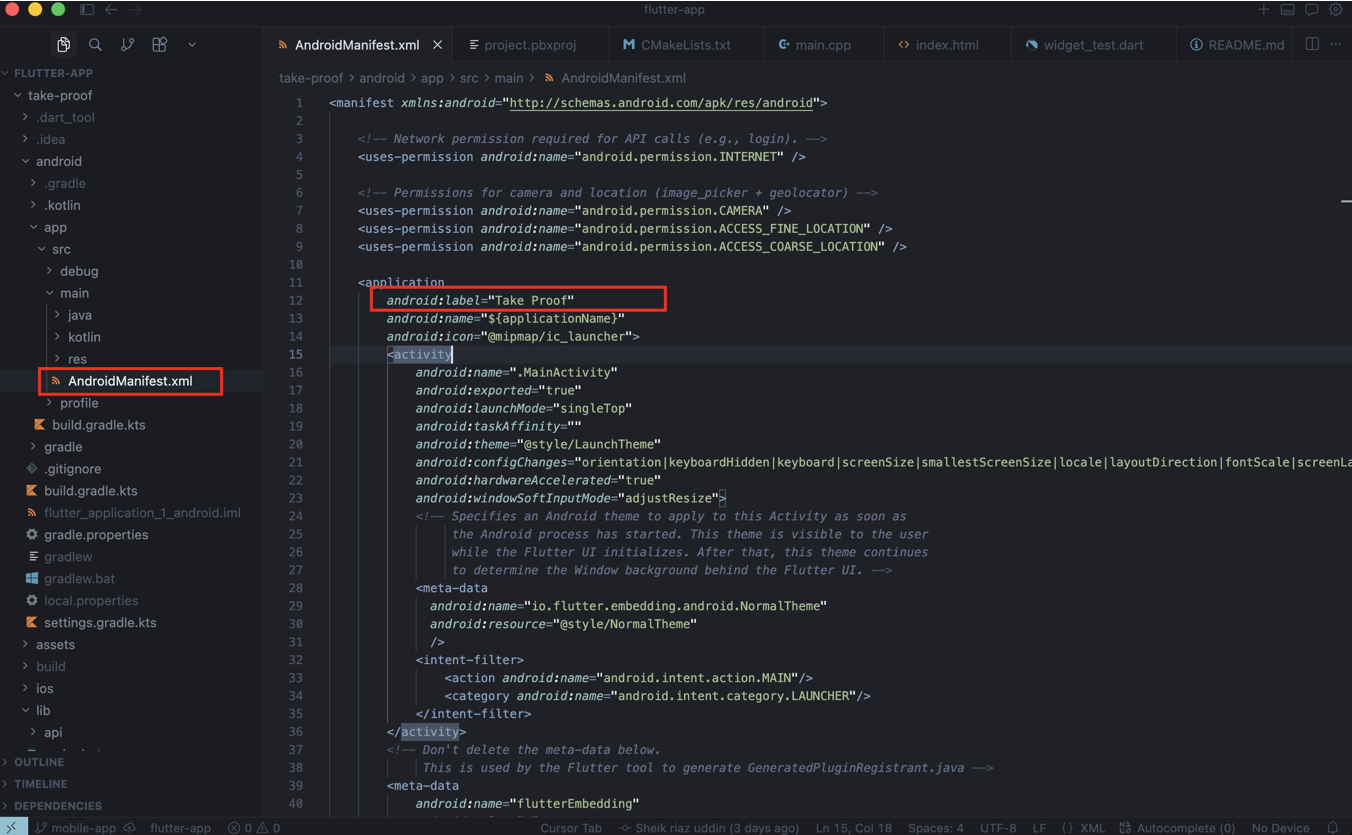This screenshot has height=835, width=1352.
Task: Expand the TIMELINE section
Action: [x=131, y=784]
